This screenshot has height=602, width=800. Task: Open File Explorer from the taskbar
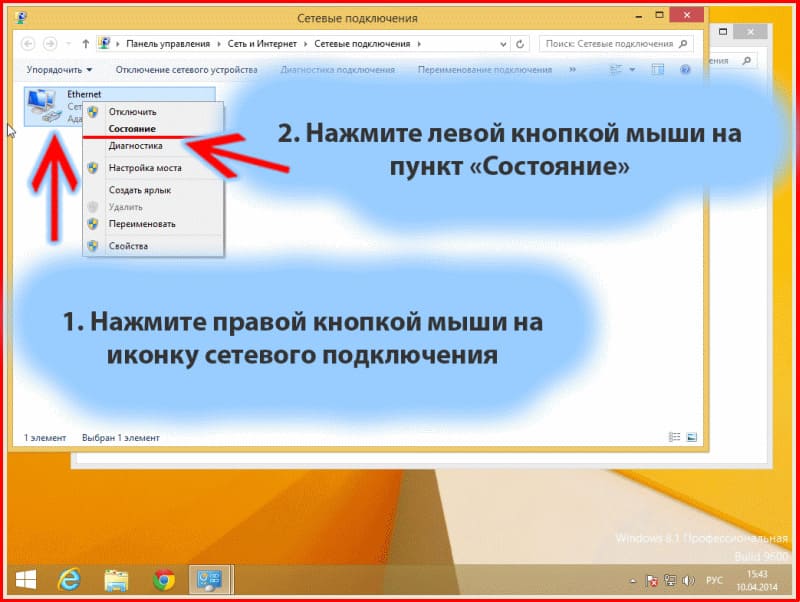coord(116,580)
